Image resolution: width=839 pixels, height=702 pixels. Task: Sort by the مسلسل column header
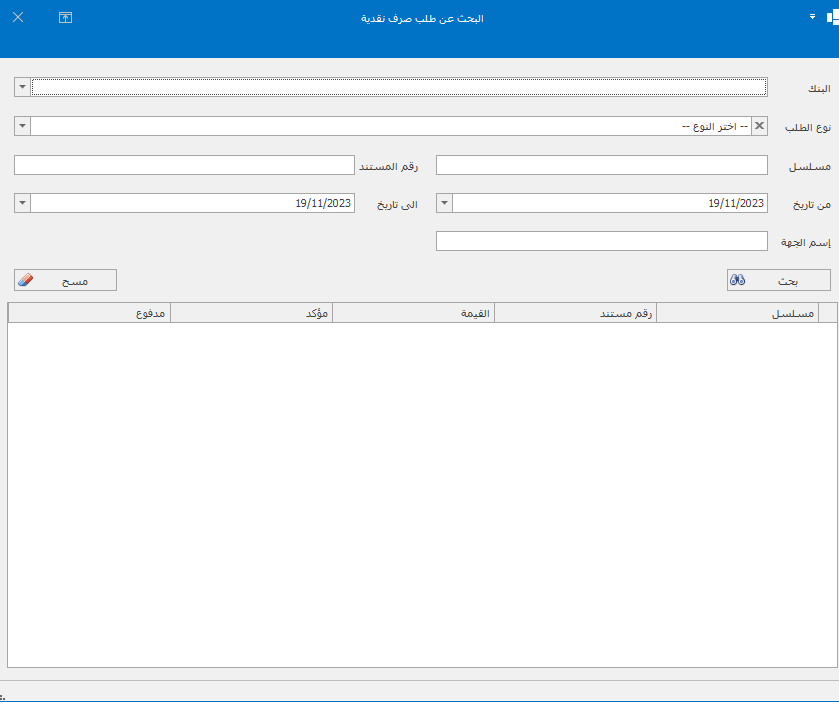click(x=737, y=313)
